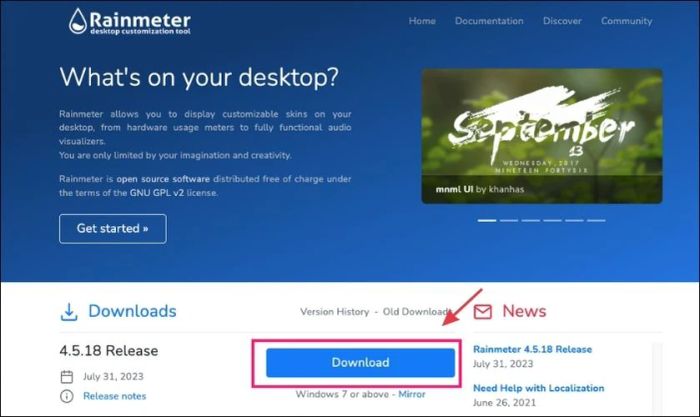Click the Rainmeter raindrop logo

click(x=78, y=21)
